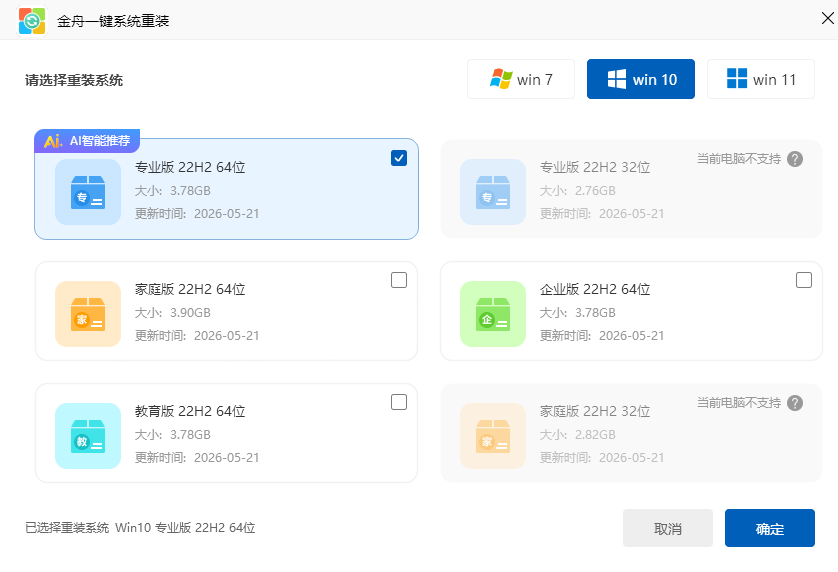Click 当前电脑不支持 label on 专业版 32位 card

click(739, 159)
